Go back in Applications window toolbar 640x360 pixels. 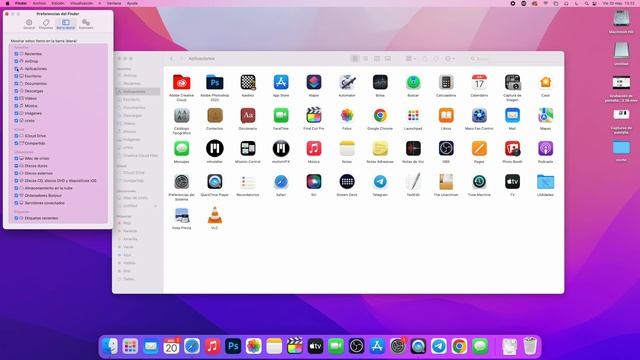171,59
